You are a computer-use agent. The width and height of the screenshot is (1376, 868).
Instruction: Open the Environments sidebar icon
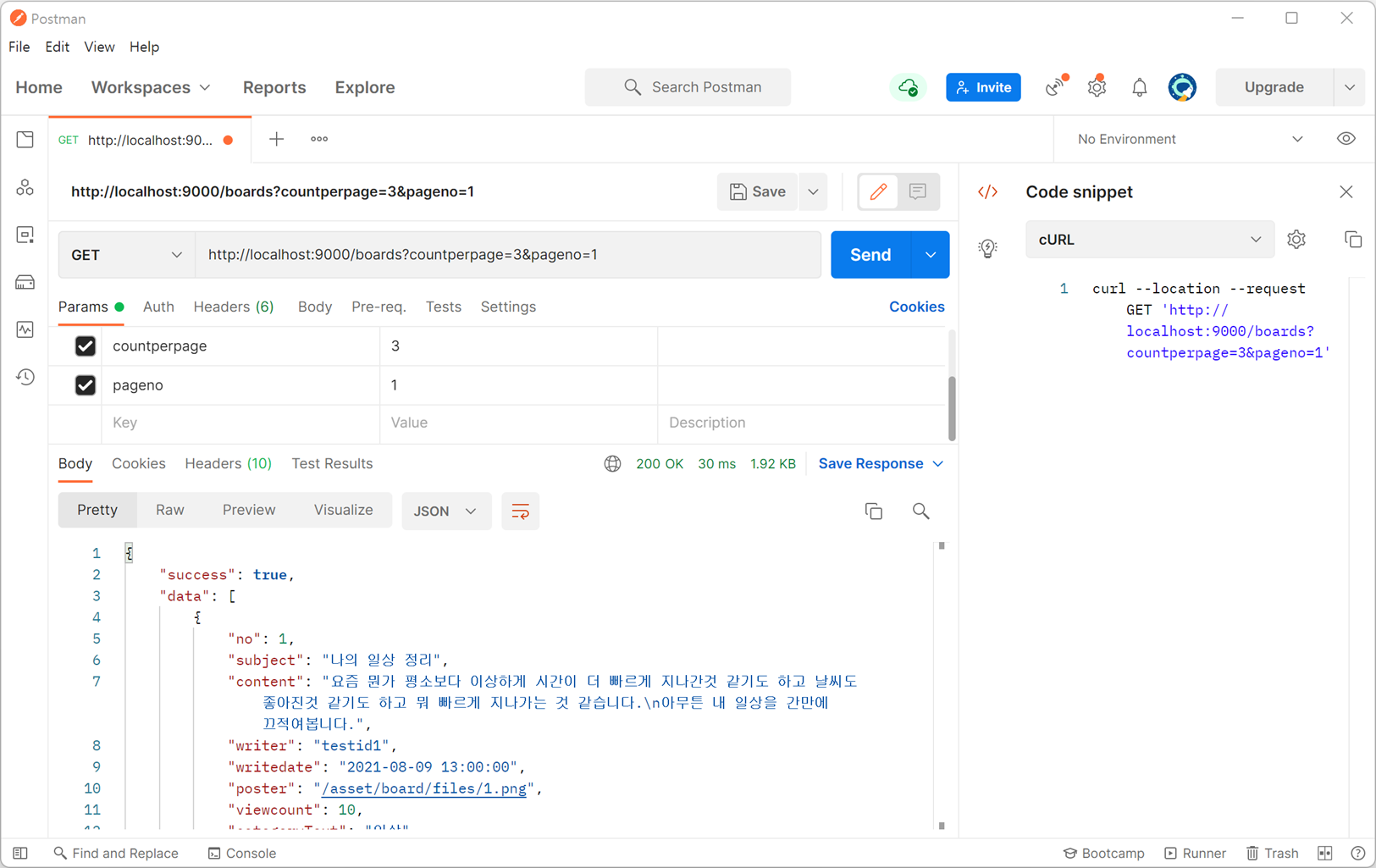[x=25, y=235]
